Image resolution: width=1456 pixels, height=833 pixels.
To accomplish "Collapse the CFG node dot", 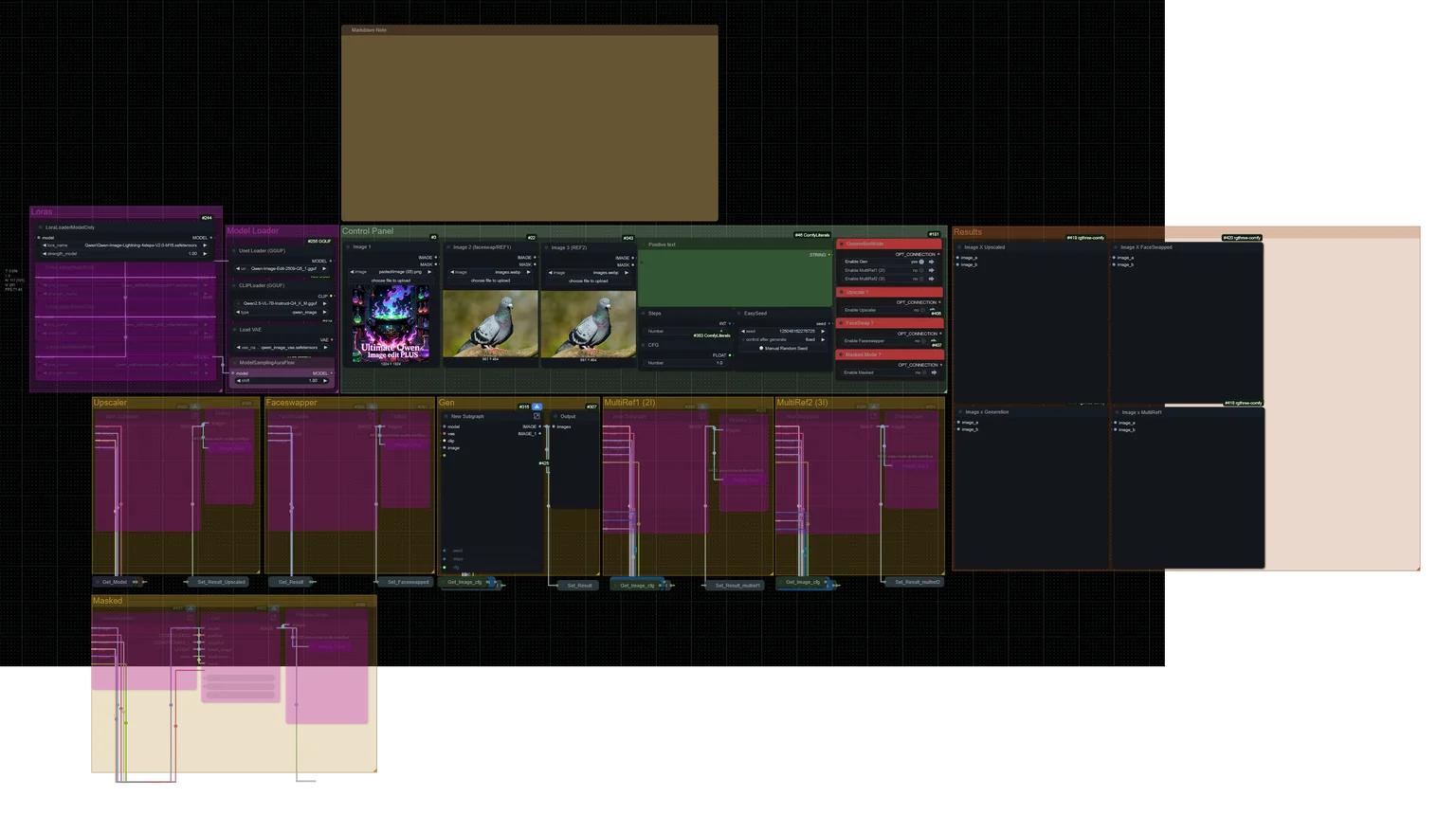I will [x=643, y=345].
